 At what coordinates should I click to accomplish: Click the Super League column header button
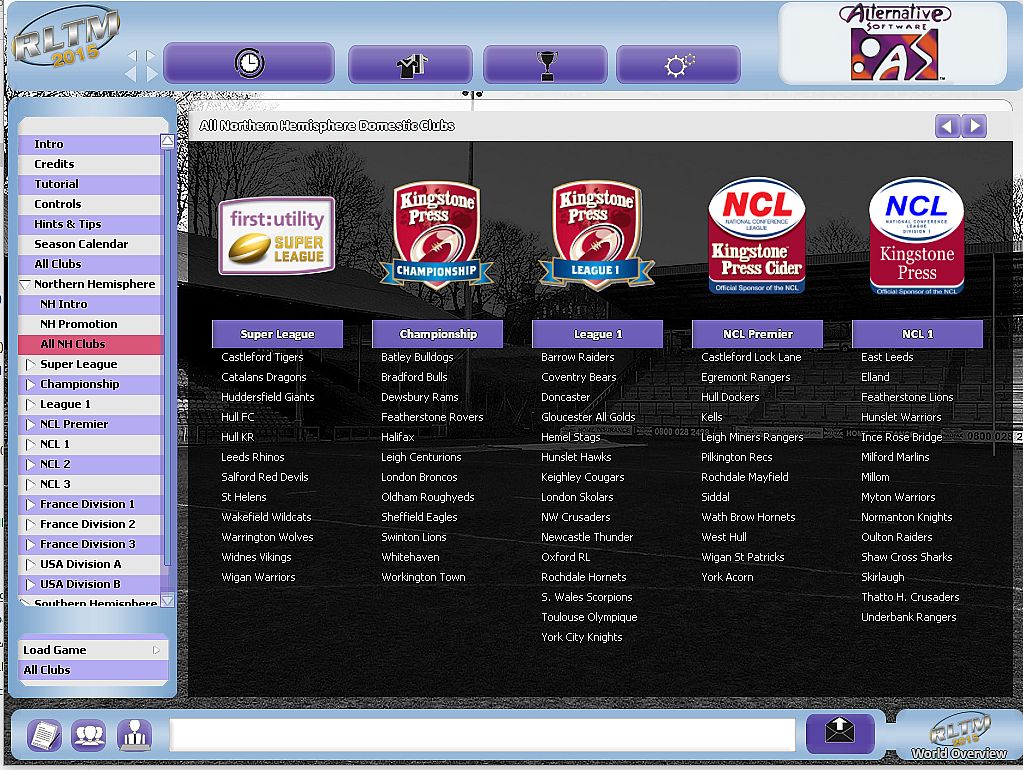[277, 334]
